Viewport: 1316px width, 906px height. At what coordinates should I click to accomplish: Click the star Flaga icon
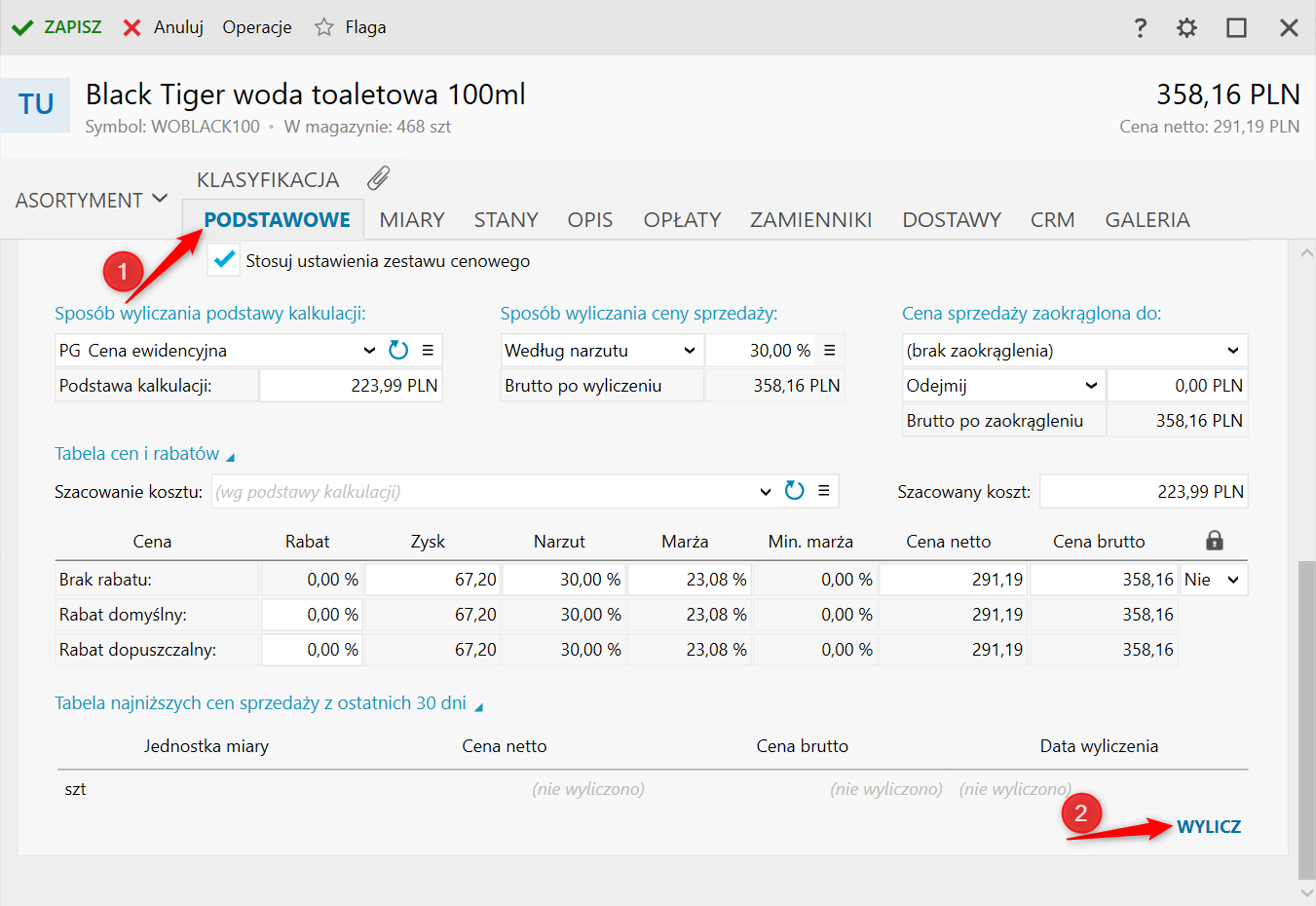324,27
